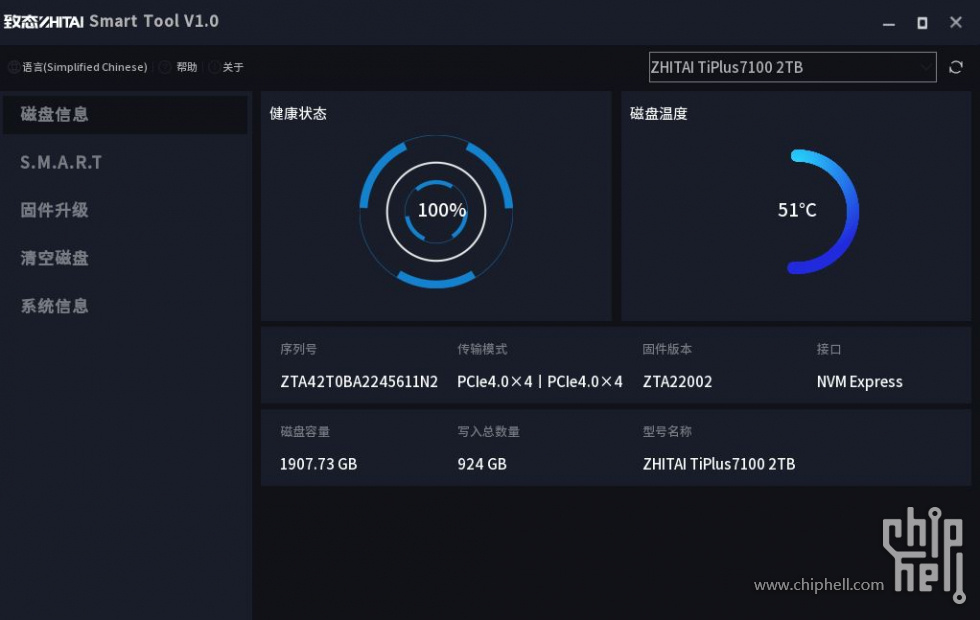The height and width of the screenshot is (620, 980).
Task: Click the 磁盘容量 label
Action: [305, 431]
